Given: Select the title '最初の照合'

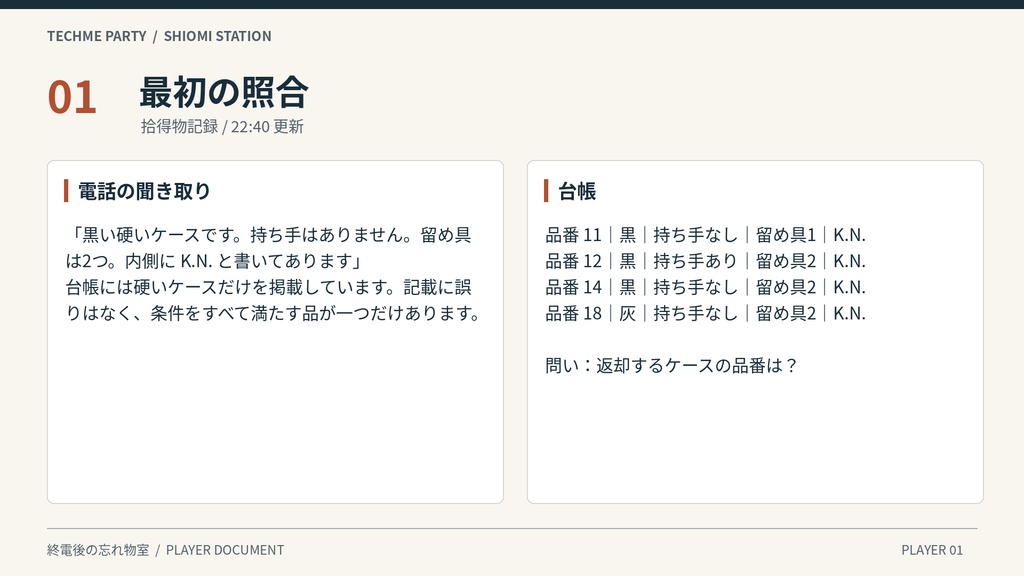Looking at the screenshot, I should (x=223, y=92).
